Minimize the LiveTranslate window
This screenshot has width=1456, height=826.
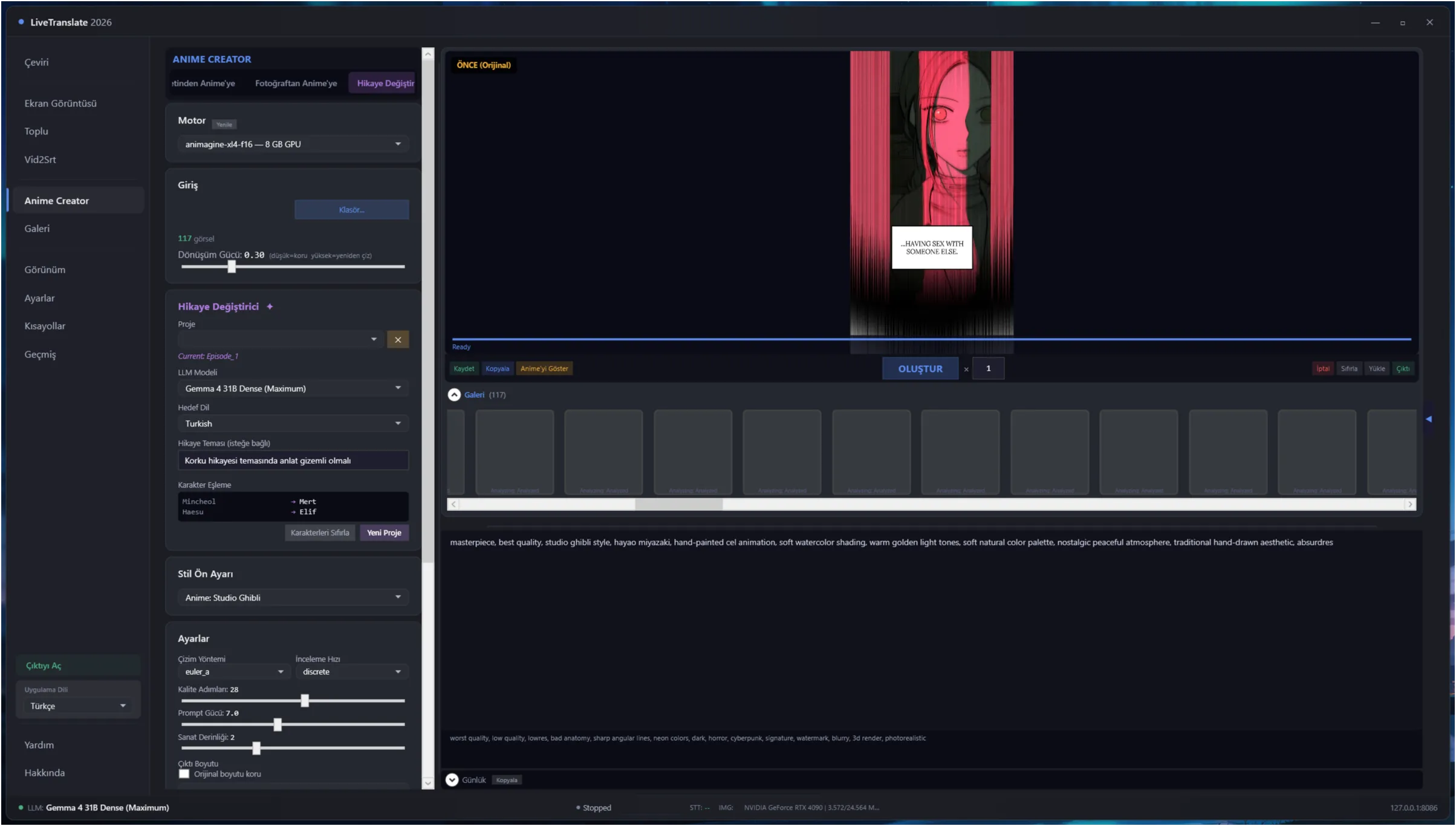click(x=1375, y=23)
